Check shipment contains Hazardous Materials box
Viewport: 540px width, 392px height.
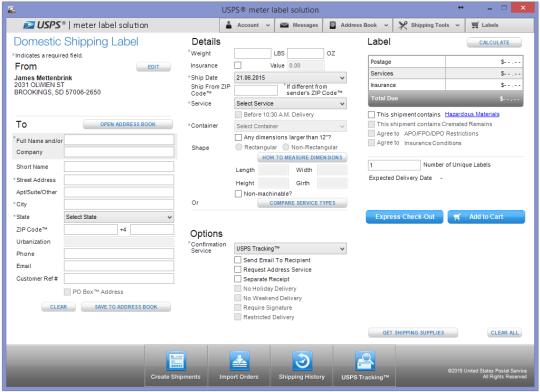(x=371, y=114)
